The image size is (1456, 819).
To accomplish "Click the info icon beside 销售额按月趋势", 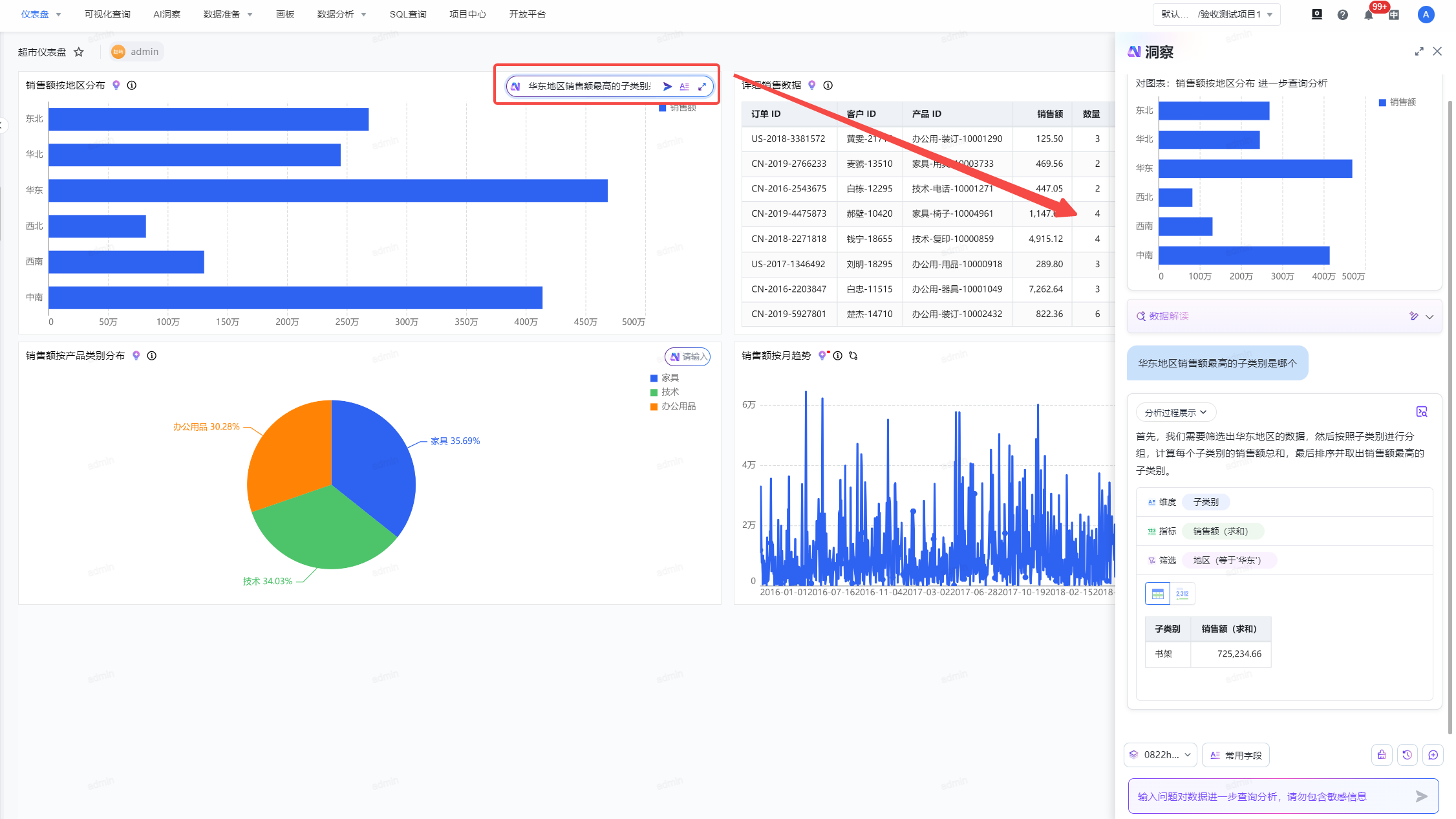I will 838,355.
